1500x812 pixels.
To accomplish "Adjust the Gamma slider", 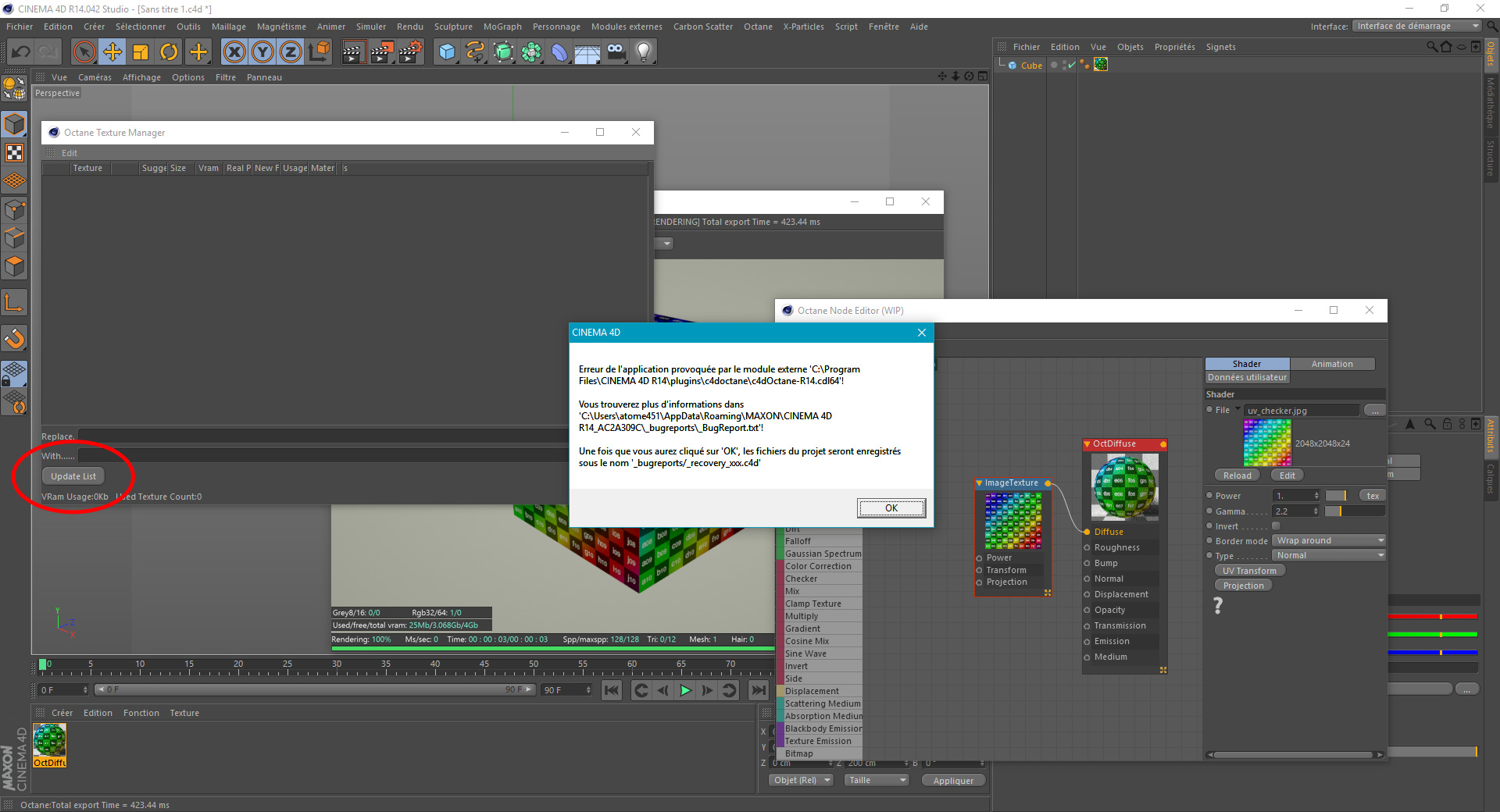I will click(x=1355, y=511).
